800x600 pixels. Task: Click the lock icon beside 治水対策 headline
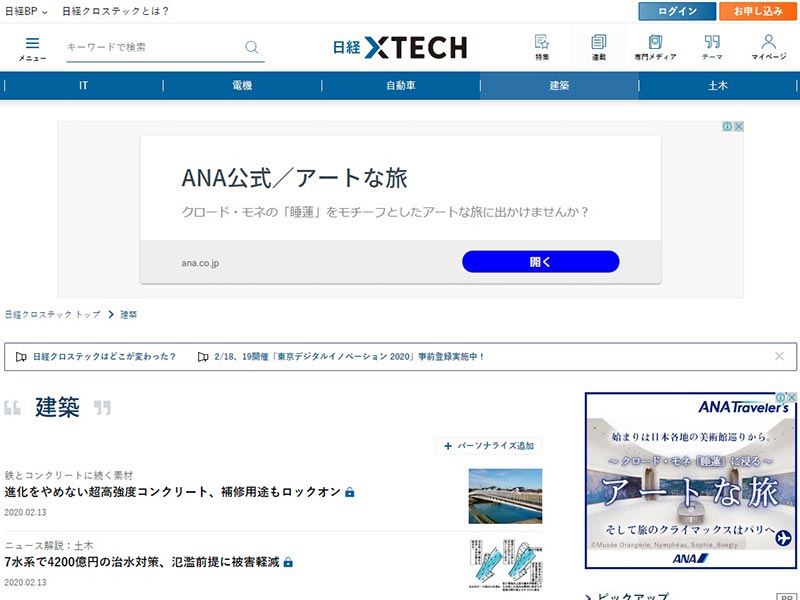coord(288,562)
